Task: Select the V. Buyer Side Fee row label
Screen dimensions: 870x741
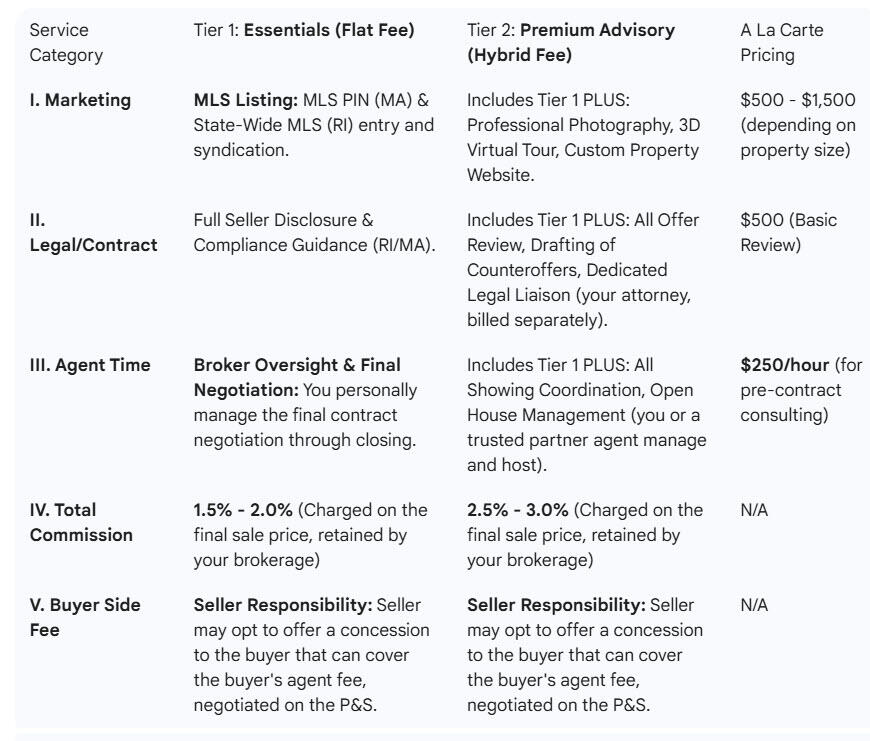Action: coord(85,617)
